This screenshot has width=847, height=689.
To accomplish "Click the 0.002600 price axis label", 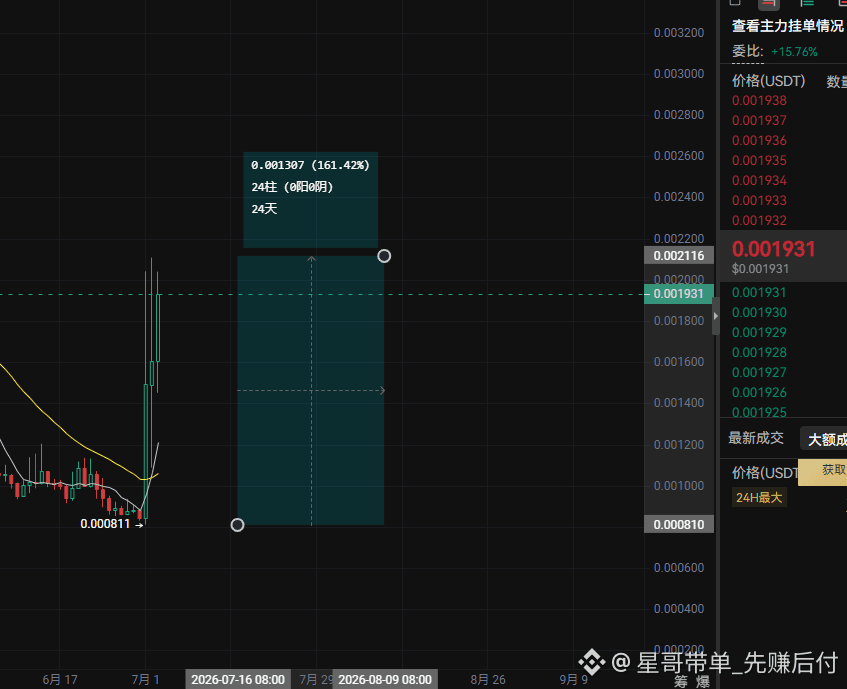I will [x=678, y=156].
